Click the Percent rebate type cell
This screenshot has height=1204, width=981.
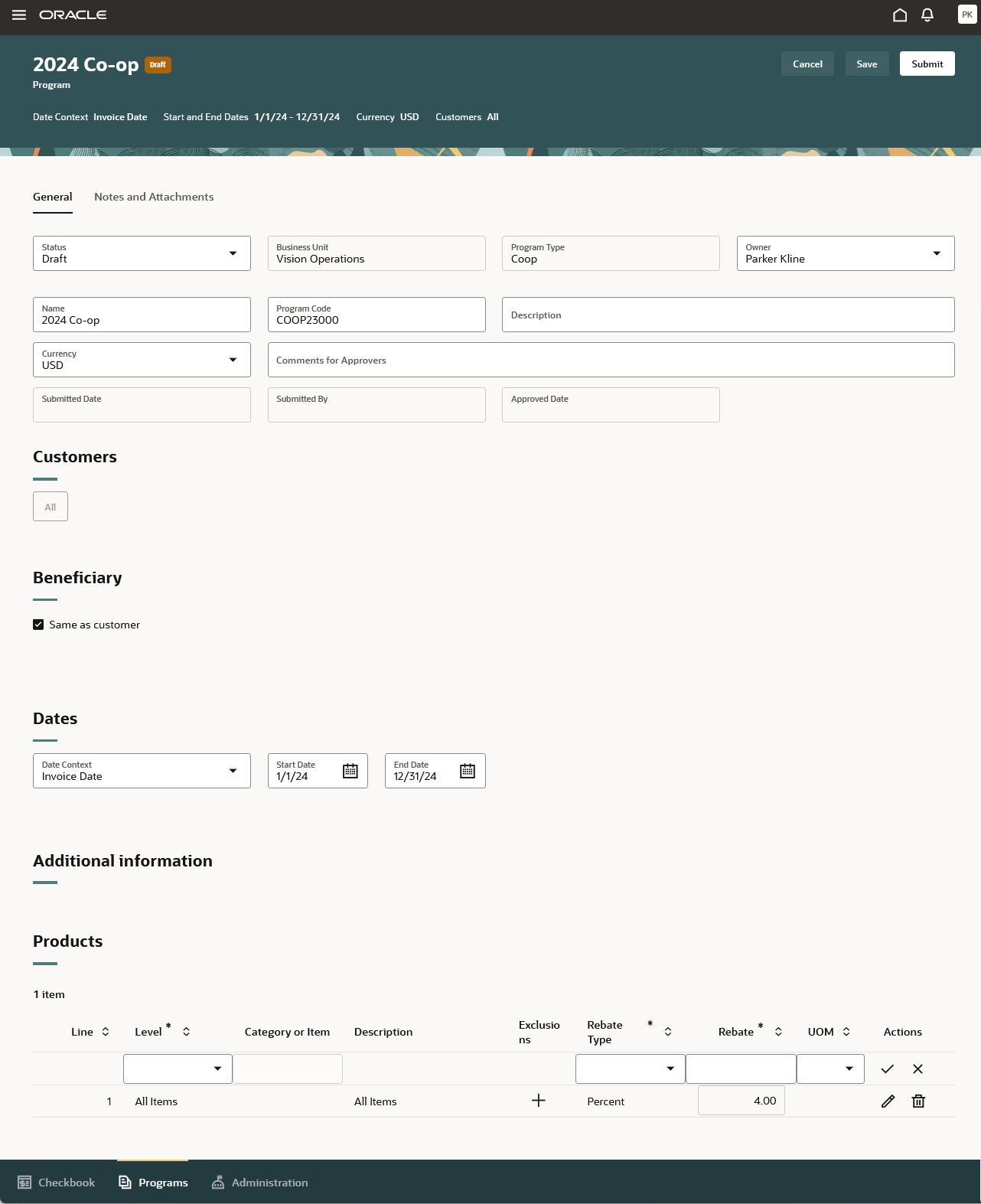(x=606, y=1101)
